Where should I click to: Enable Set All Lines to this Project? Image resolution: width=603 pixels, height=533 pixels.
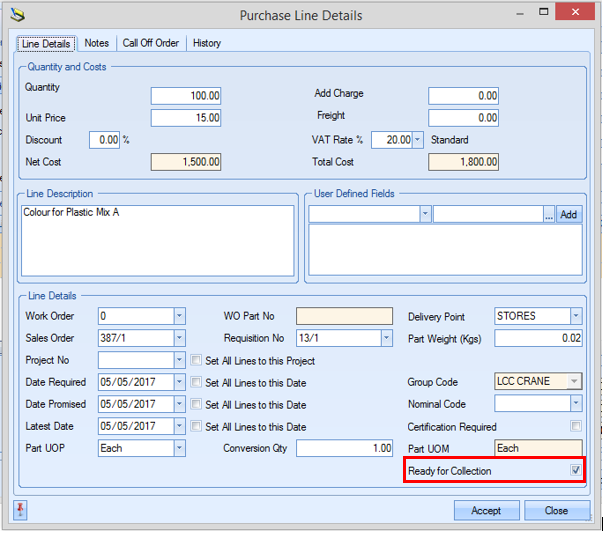[196, 361]
